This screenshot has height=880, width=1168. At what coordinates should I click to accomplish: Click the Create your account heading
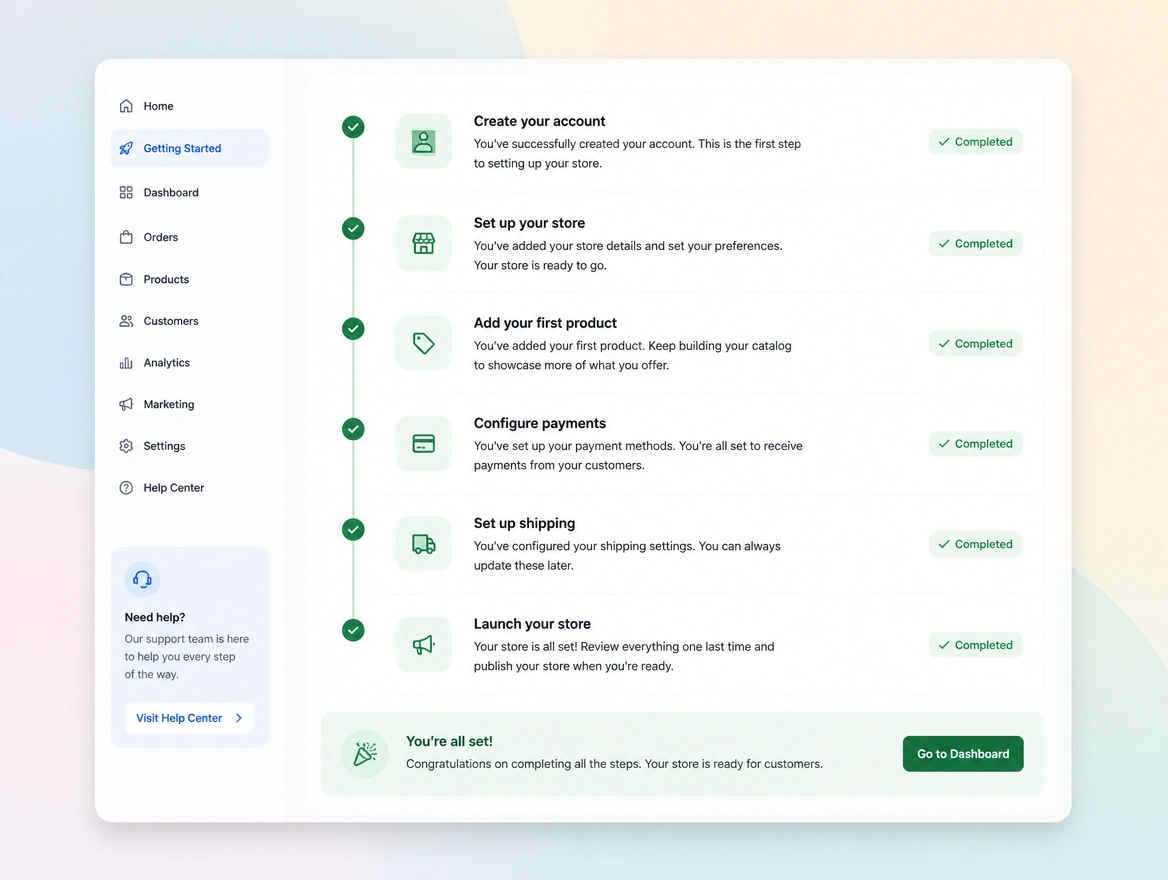(x=539, y=121)
